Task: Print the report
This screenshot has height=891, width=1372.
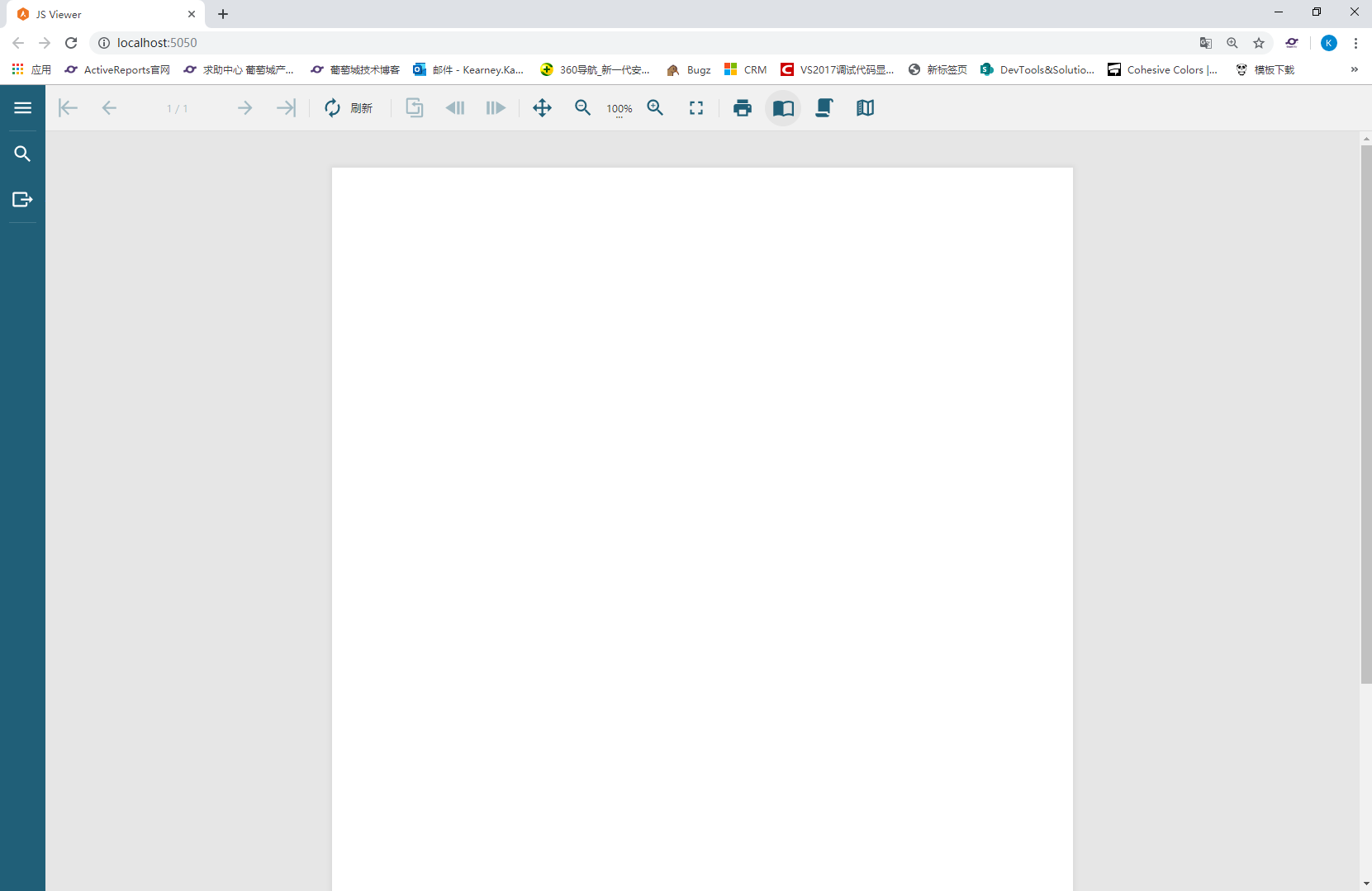Action: [x=743, y=108]
